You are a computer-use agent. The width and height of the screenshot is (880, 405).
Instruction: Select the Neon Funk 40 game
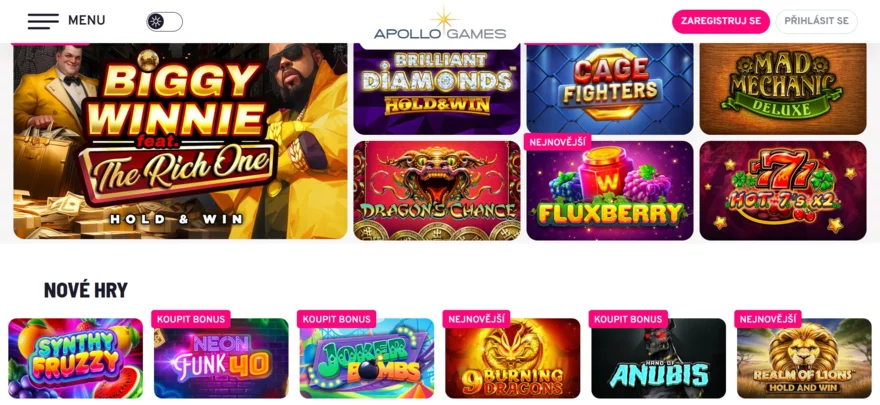(x=221, y=358)
